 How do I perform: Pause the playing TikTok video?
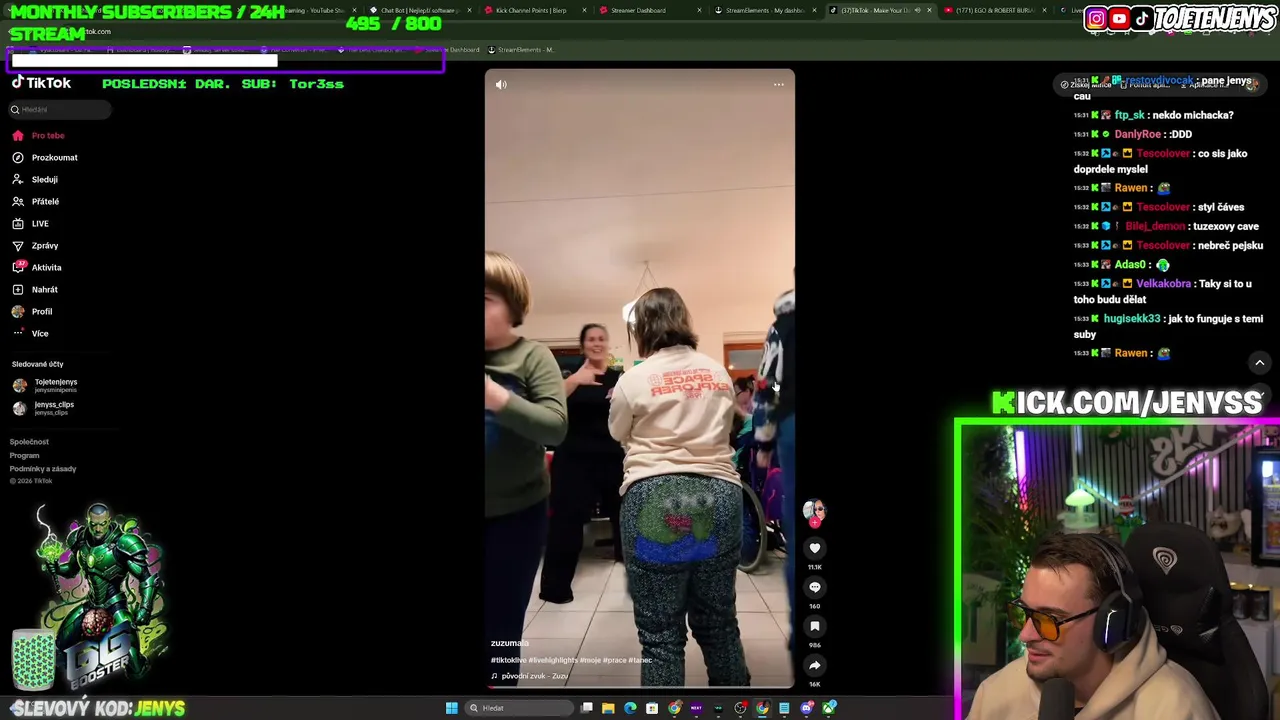point(640,378)
